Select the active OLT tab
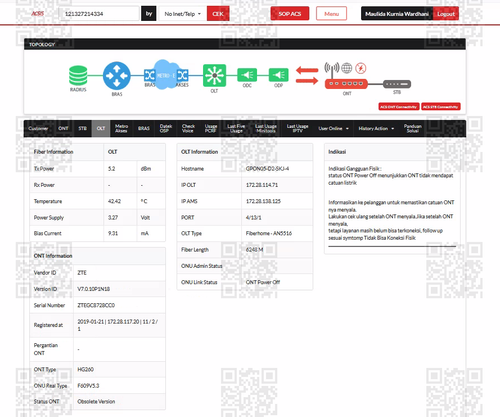 click(x=101, y=128)
